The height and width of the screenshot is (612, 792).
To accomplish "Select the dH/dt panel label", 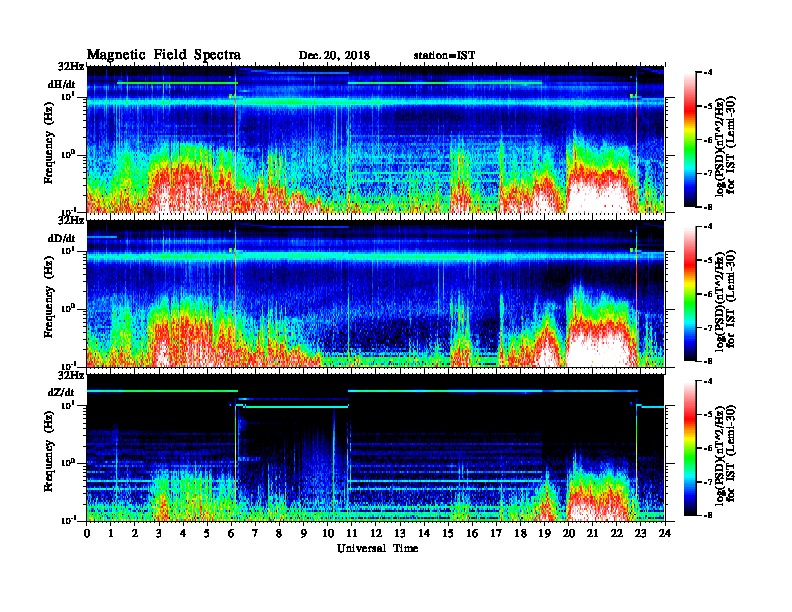I will [x=62, y=84].
